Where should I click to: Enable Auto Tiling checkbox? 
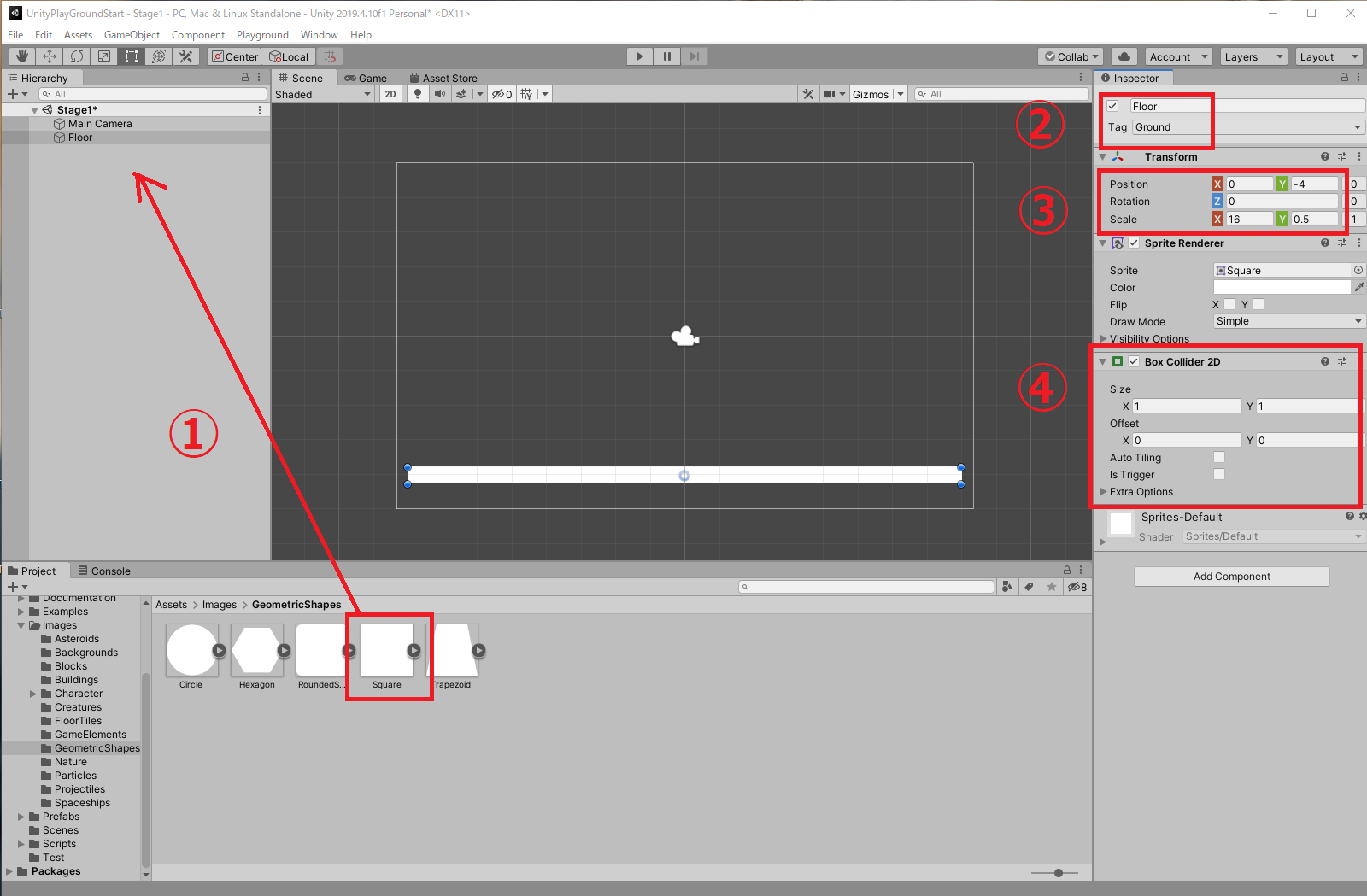click(1219, 457)
